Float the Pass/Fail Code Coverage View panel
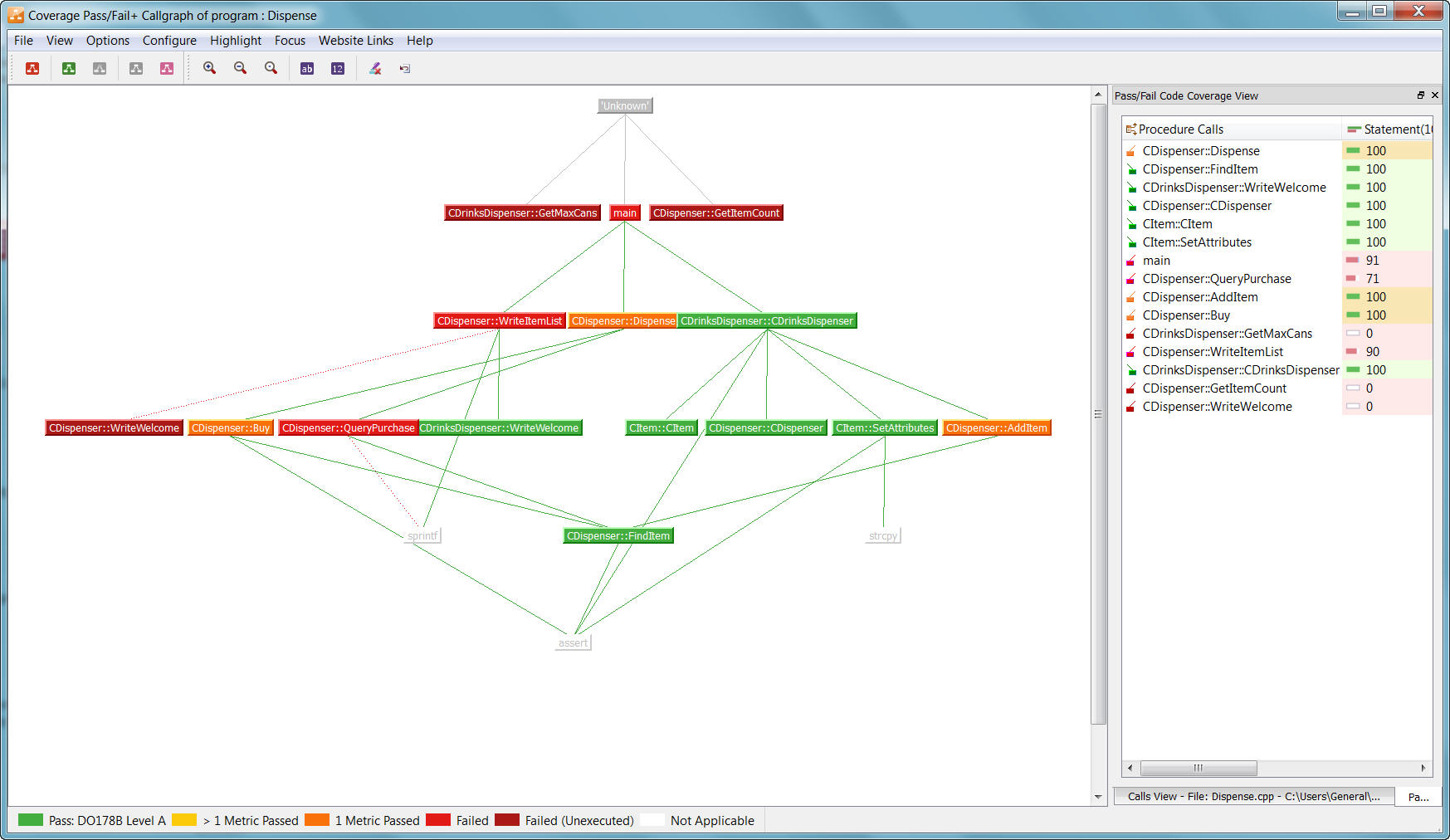 click(1420, 95)
